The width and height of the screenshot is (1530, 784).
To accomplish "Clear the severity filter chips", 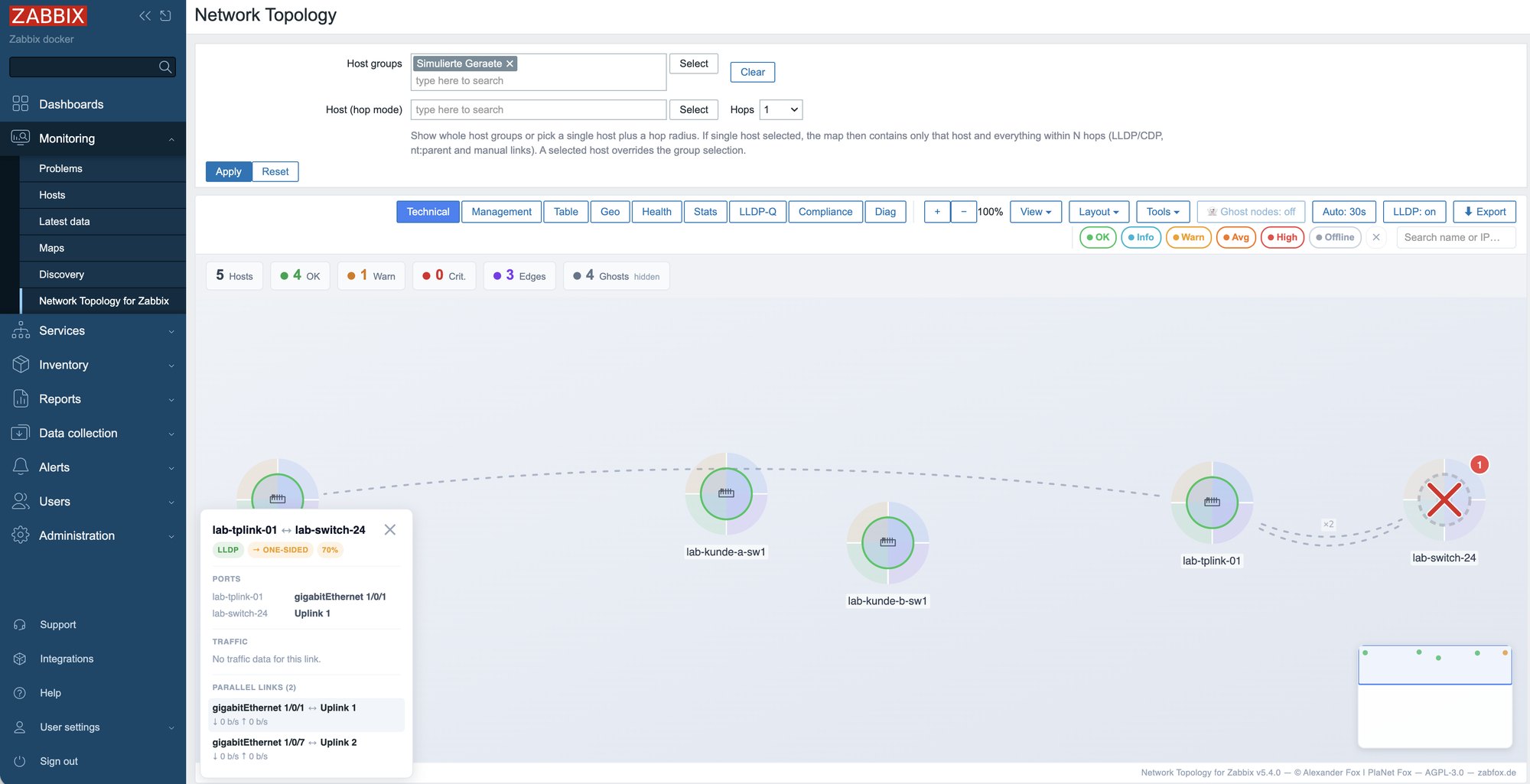I will click(1376, 237).
